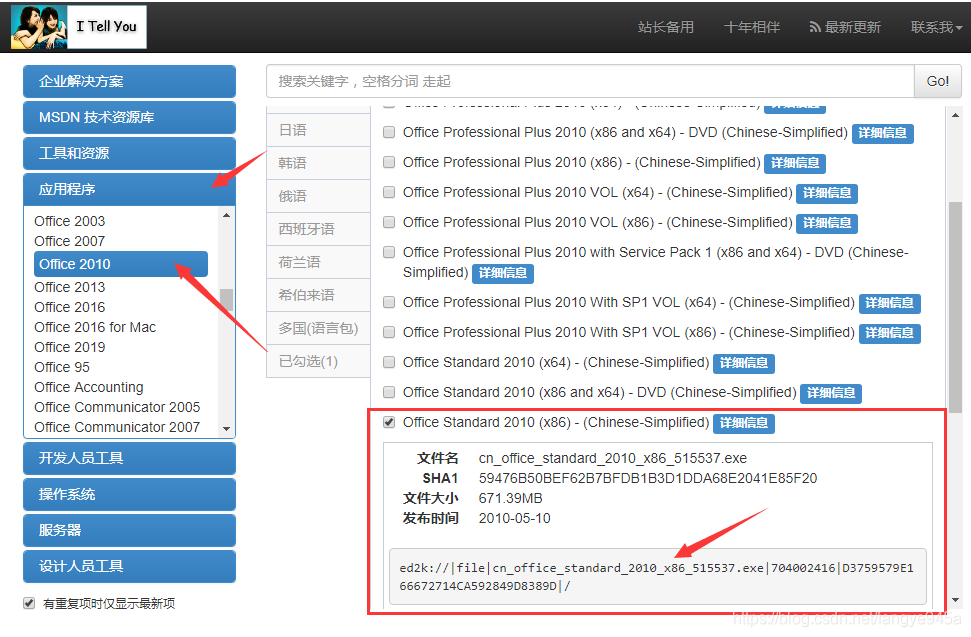Viewport: 971px width, 637px height.
Task: Click the application list scroll-down arrow
Action: pos(227,428)
